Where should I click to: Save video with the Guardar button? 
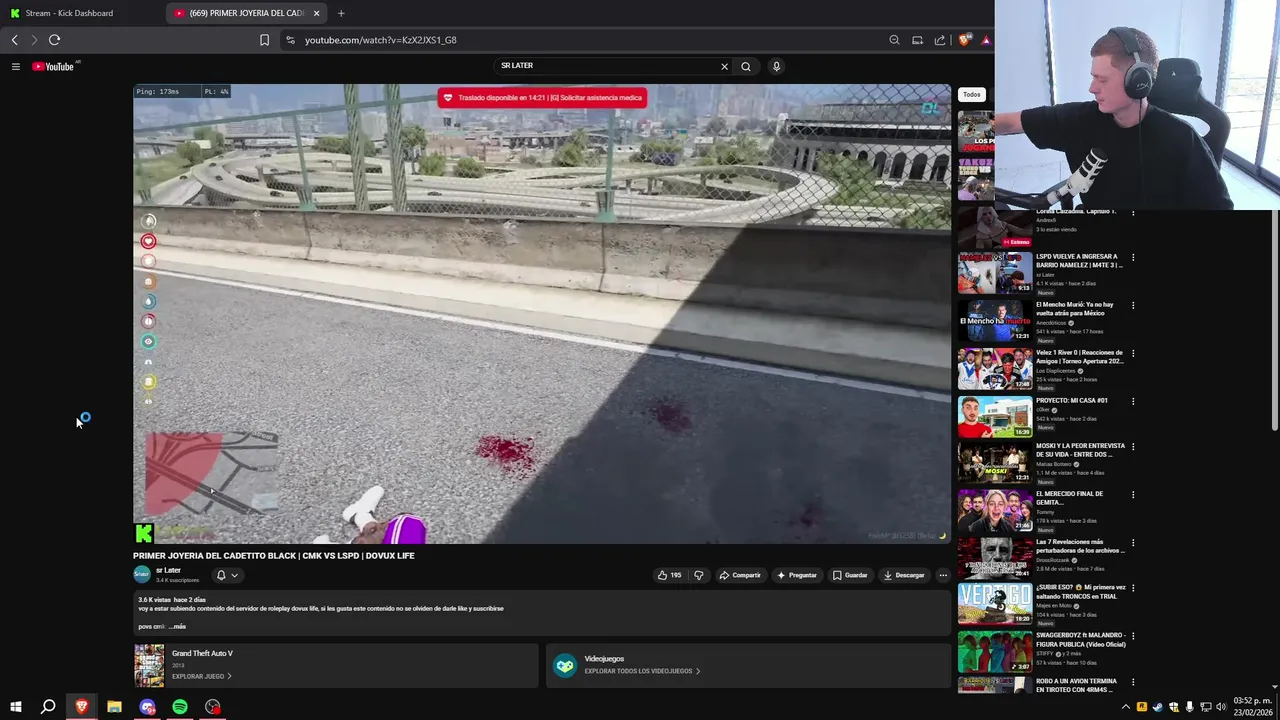tap(850, 575)
